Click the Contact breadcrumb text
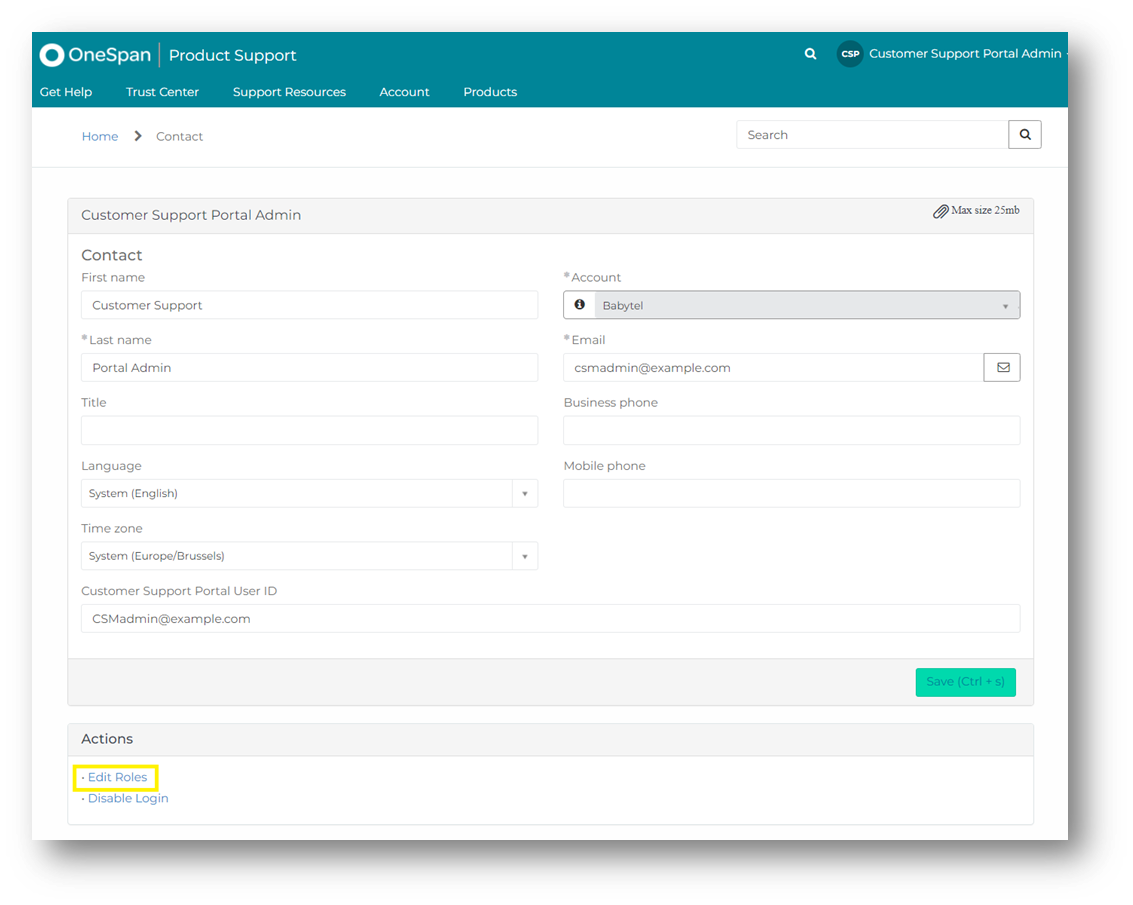This screenshot has height=905, width=1133. click(x=179, y=136)
